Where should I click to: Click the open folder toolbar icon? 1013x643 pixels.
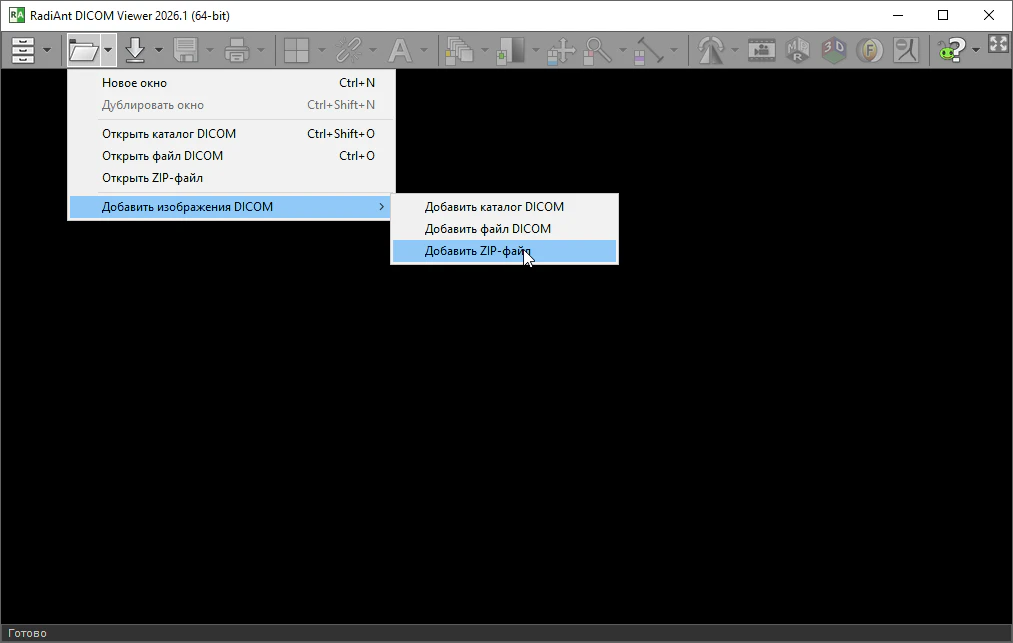click(x=83, y=50)
